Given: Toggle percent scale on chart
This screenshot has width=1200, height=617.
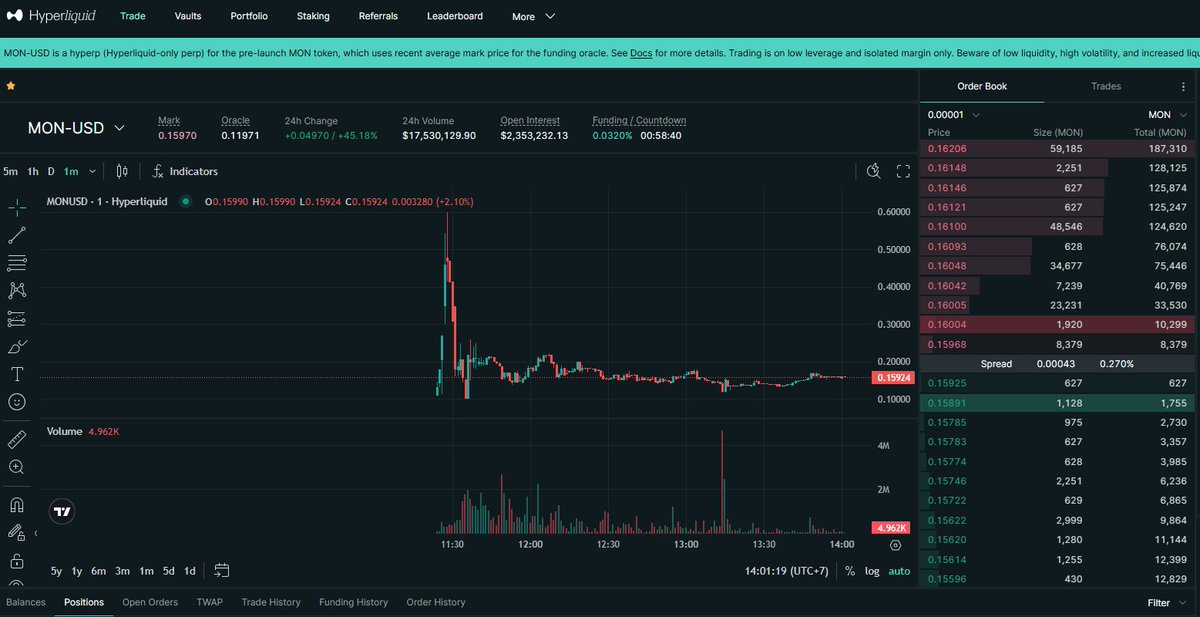Looking at the screenshot, I should tap(850, 571).
